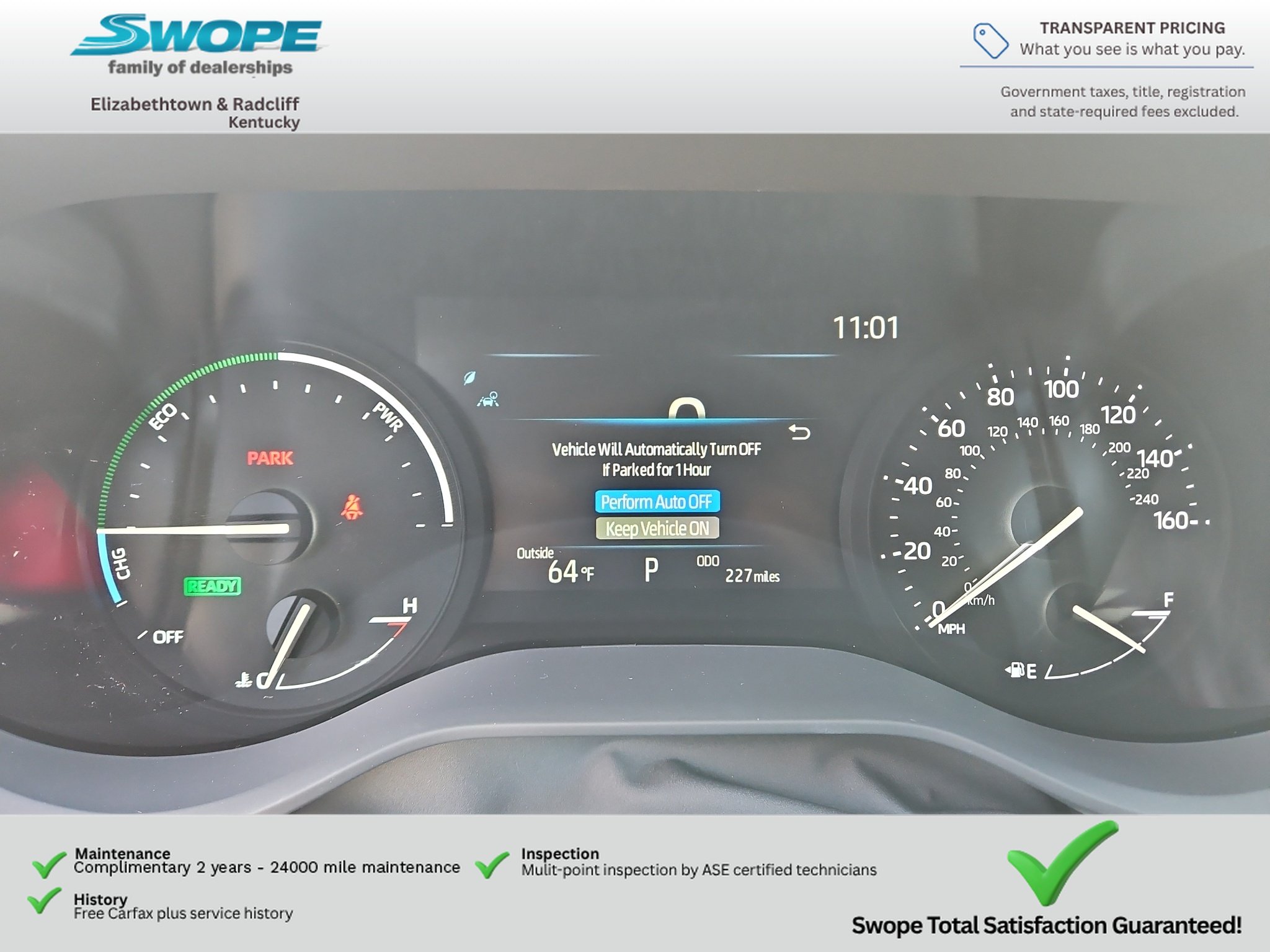Screen dimensions: 1270x952
Task: Click the OFF label on the power gauge
Action: [168, 637]
